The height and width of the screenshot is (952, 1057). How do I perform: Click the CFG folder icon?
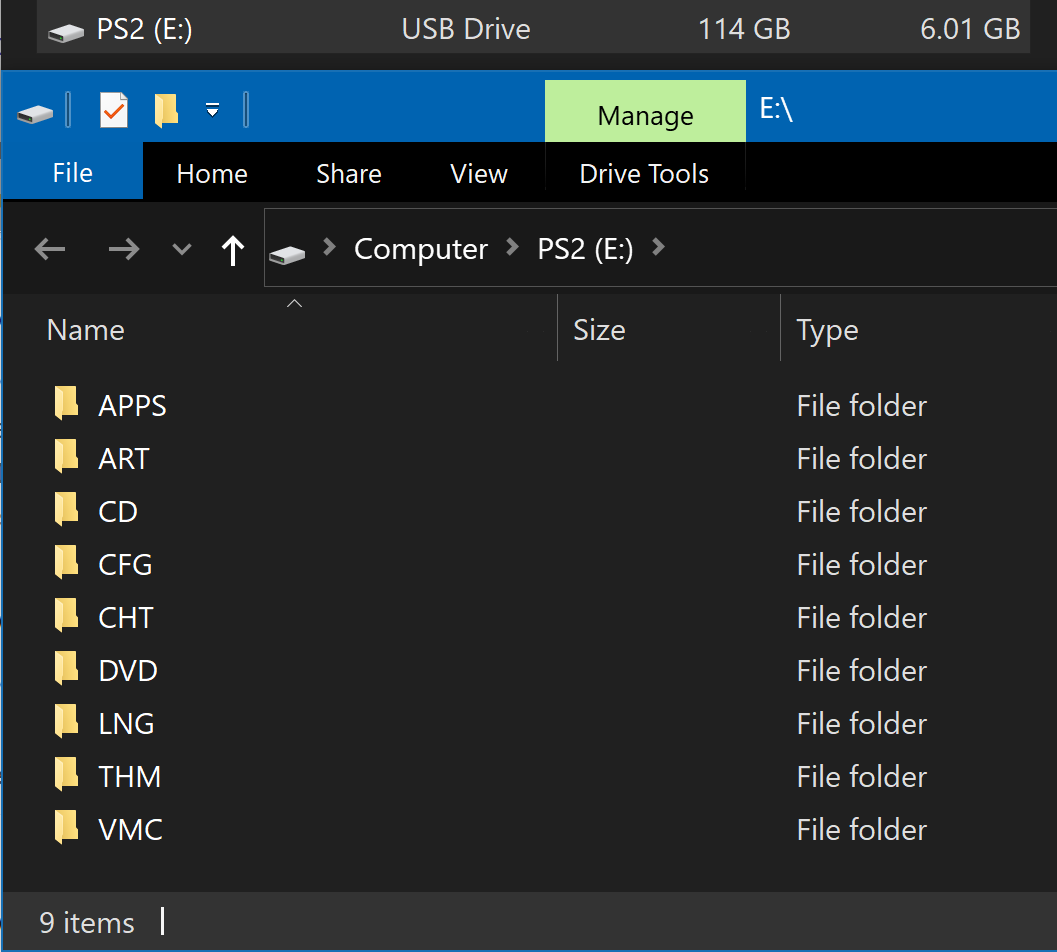point(66,562)
